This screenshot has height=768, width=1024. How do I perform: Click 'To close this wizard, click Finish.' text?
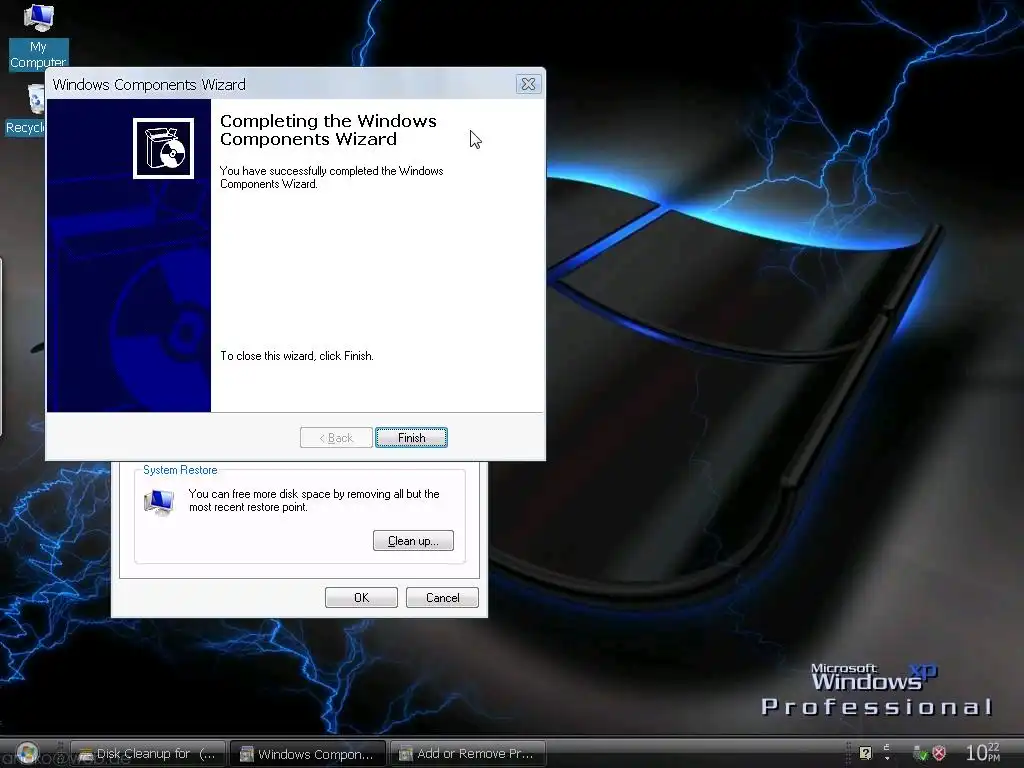coord(296,356)
